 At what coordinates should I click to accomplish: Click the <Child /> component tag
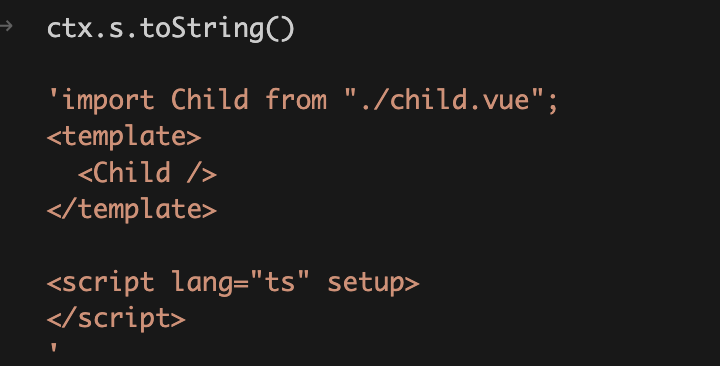(147, 173)
